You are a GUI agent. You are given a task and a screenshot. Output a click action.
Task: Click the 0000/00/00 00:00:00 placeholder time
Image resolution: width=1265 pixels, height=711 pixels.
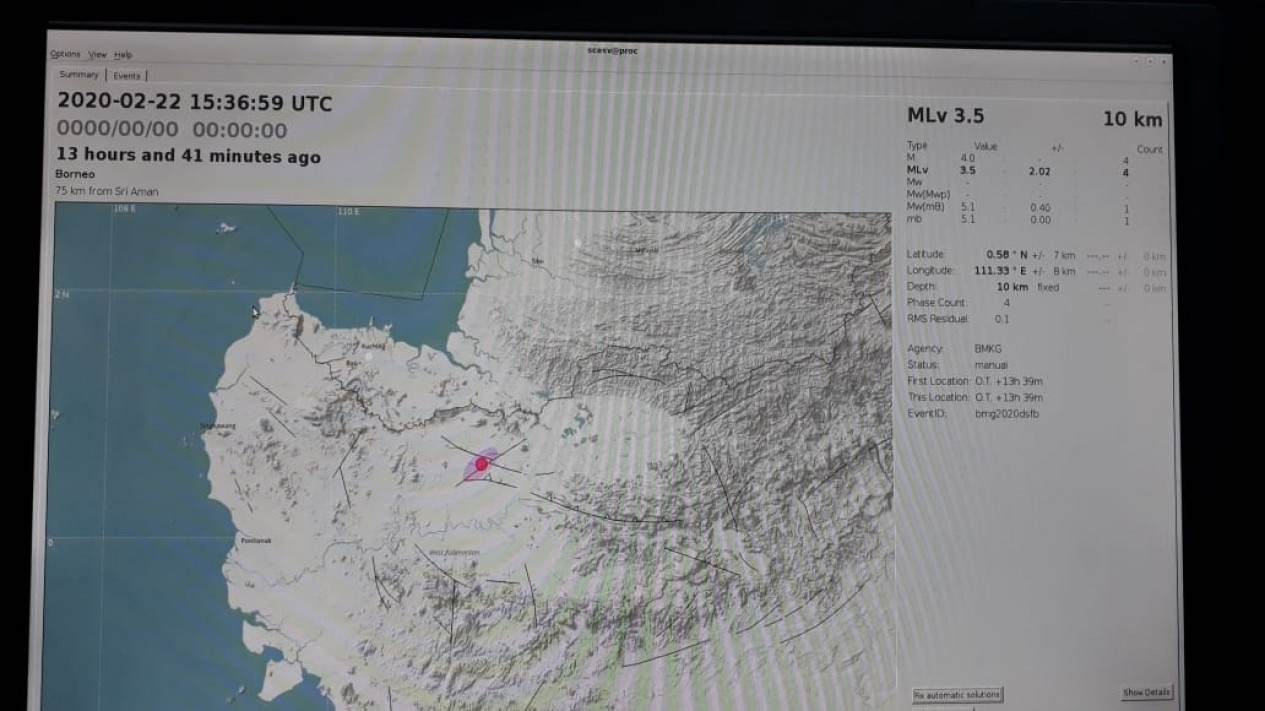(172, 130)
